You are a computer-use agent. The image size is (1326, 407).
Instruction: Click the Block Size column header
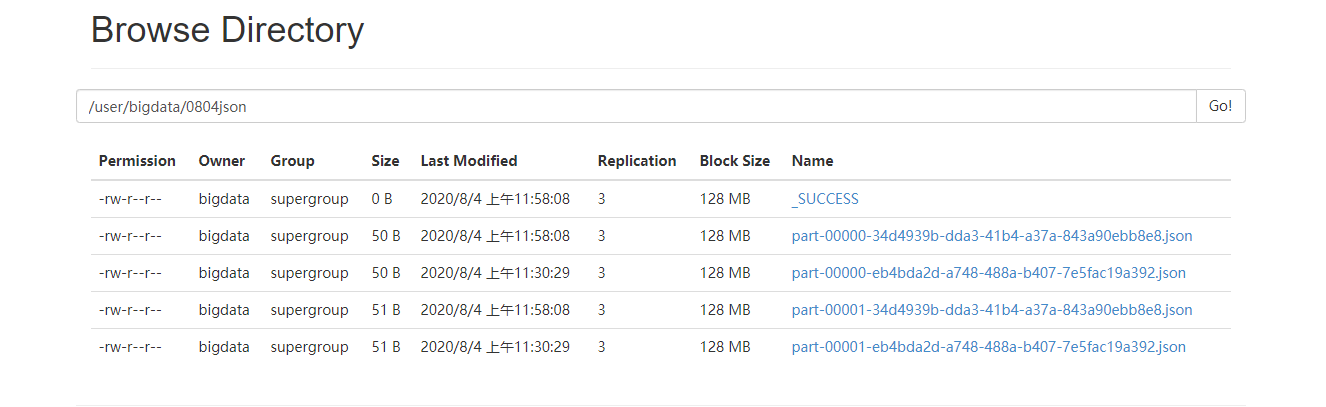click(x=735, y=161)
